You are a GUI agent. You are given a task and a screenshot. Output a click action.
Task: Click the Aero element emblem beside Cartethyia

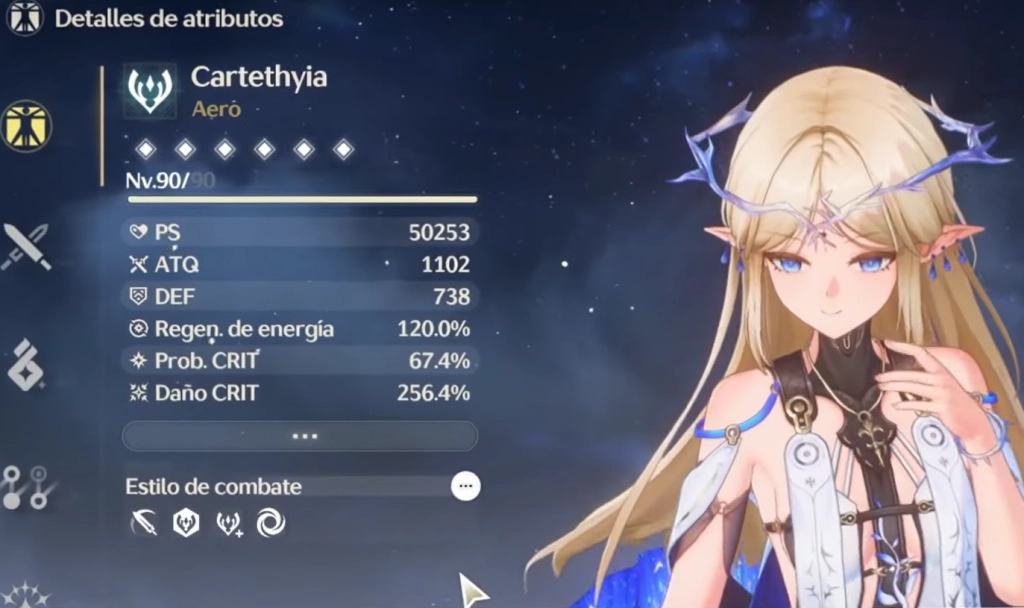tap(150, 90)
